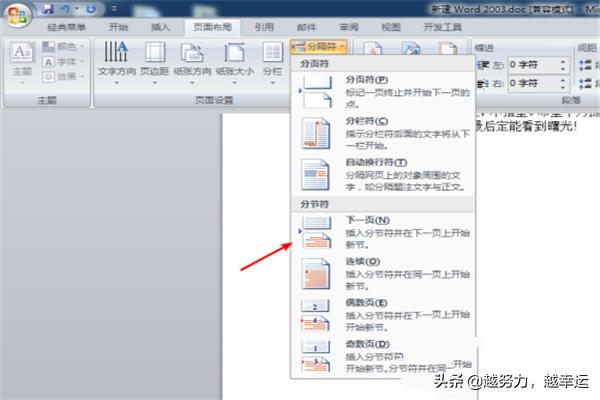The width and height of the screenshot is (600, 400).
Task: Click the theme 效果 icon
Action: (48, 77)
